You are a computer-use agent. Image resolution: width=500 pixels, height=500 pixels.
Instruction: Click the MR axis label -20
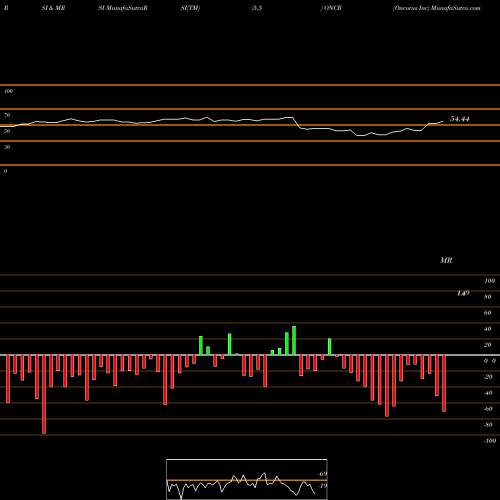click(x=488, y=377)
